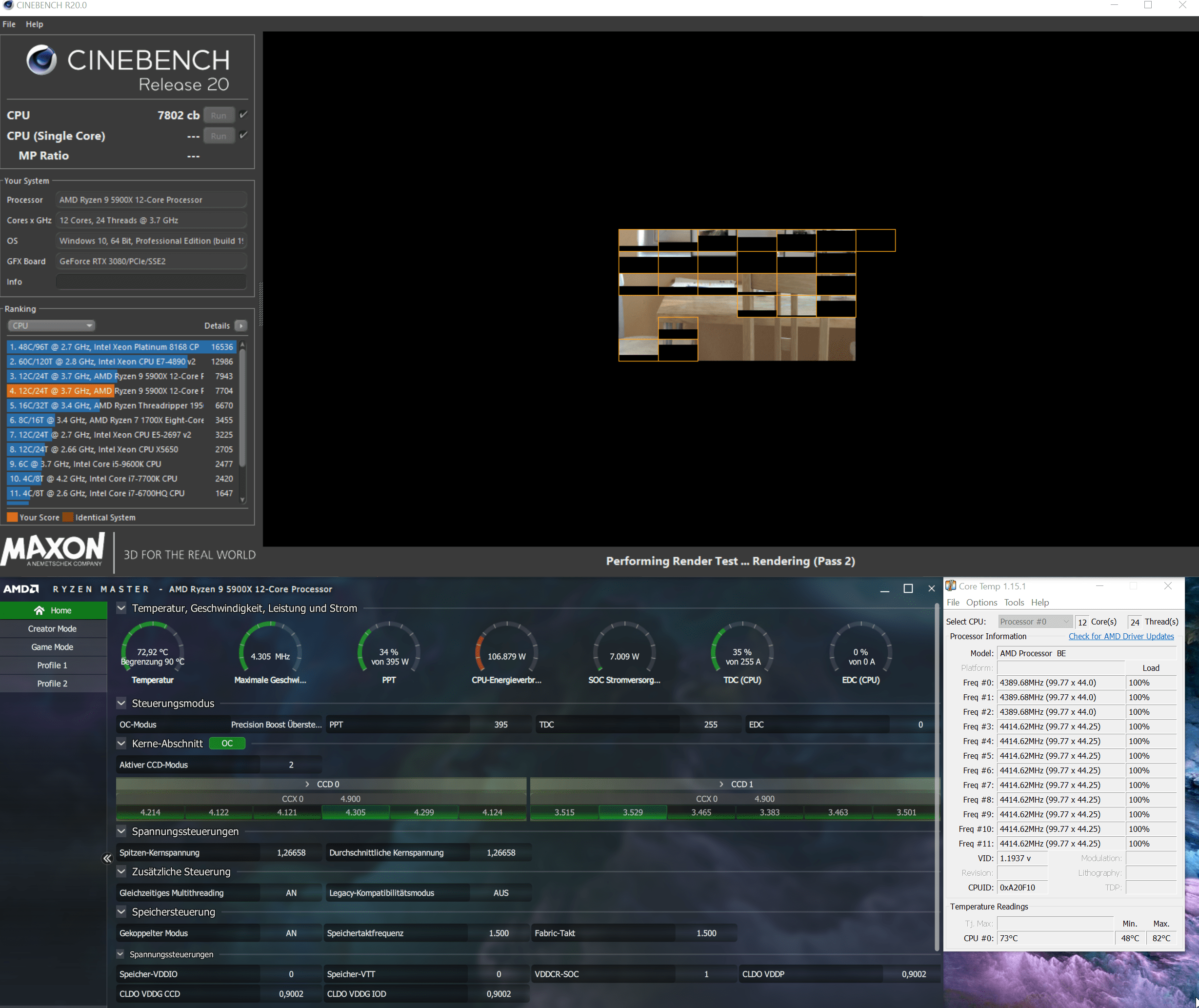Viewport: 1199px width, 1008px height.
Task: Click the Cinebench title bar icon
Action: [x=8, y=5]
